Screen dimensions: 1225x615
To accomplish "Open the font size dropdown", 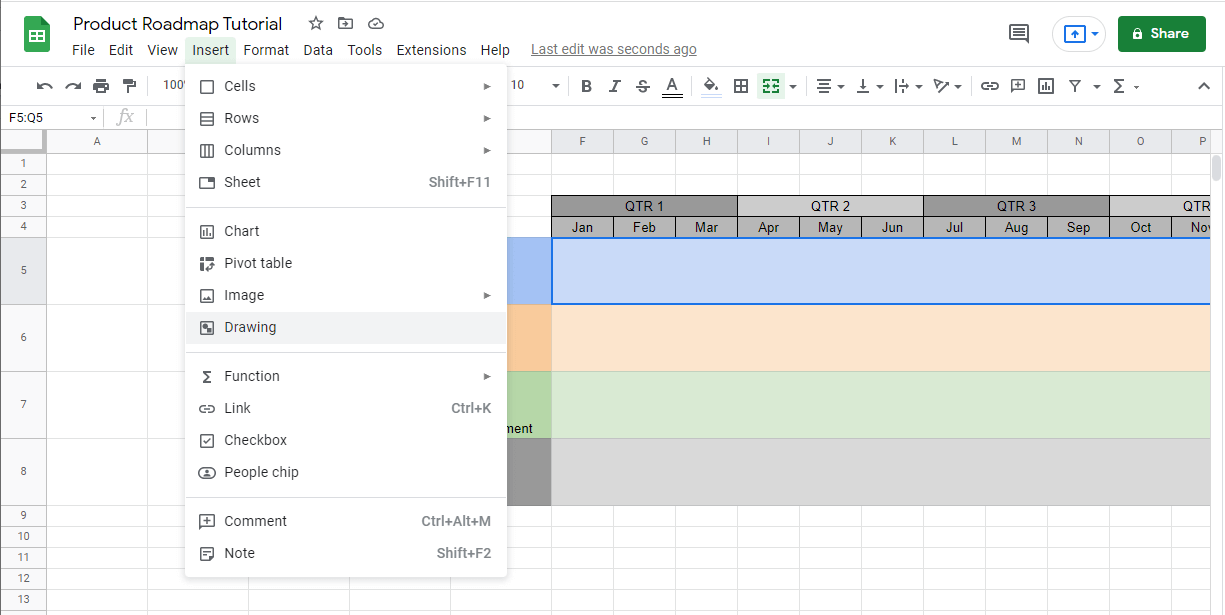I will 555,86.
